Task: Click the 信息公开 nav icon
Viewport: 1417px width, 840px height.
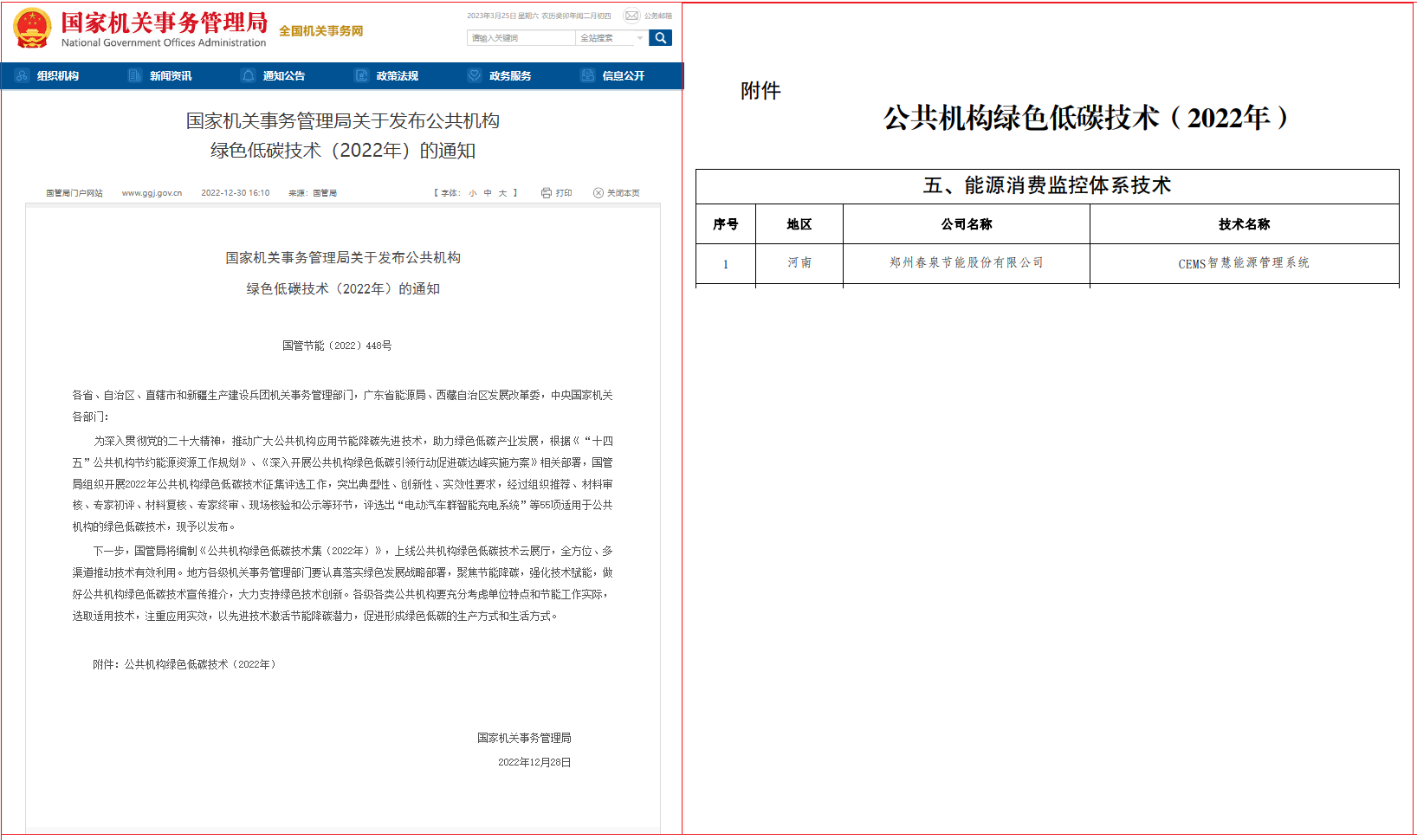Action: click(x=587, y=75)
